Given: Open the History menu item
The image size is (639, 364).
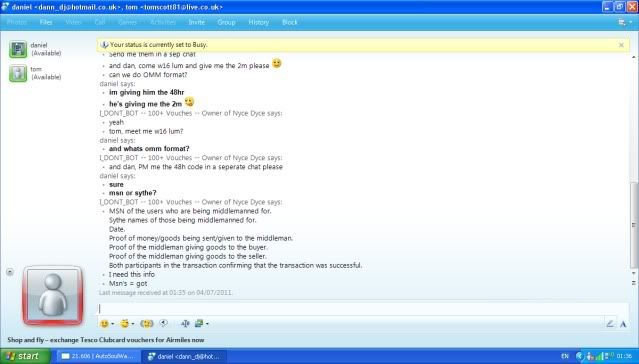Looking at the screenshot, I should click(259, 22).
